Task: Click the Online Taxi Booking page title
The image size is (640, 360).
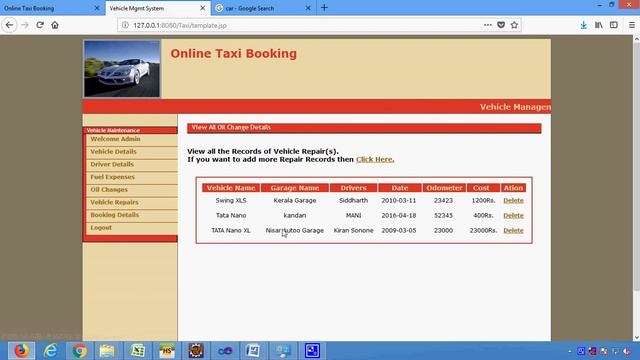Action: point(233,53)
